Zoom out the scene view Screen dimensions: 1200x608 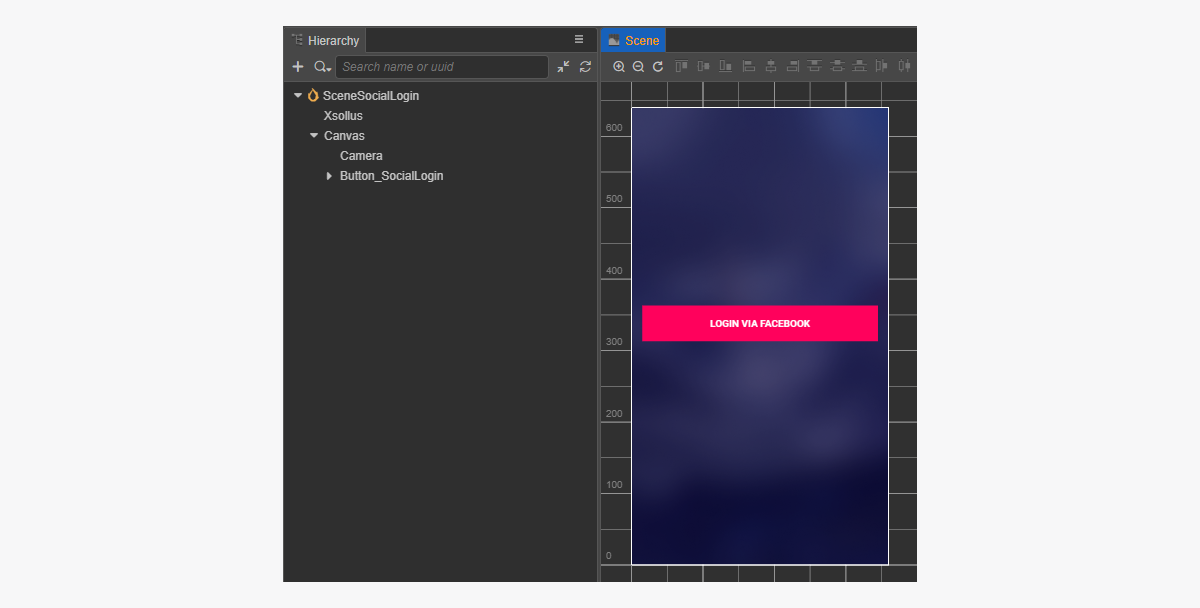(638, 67)
